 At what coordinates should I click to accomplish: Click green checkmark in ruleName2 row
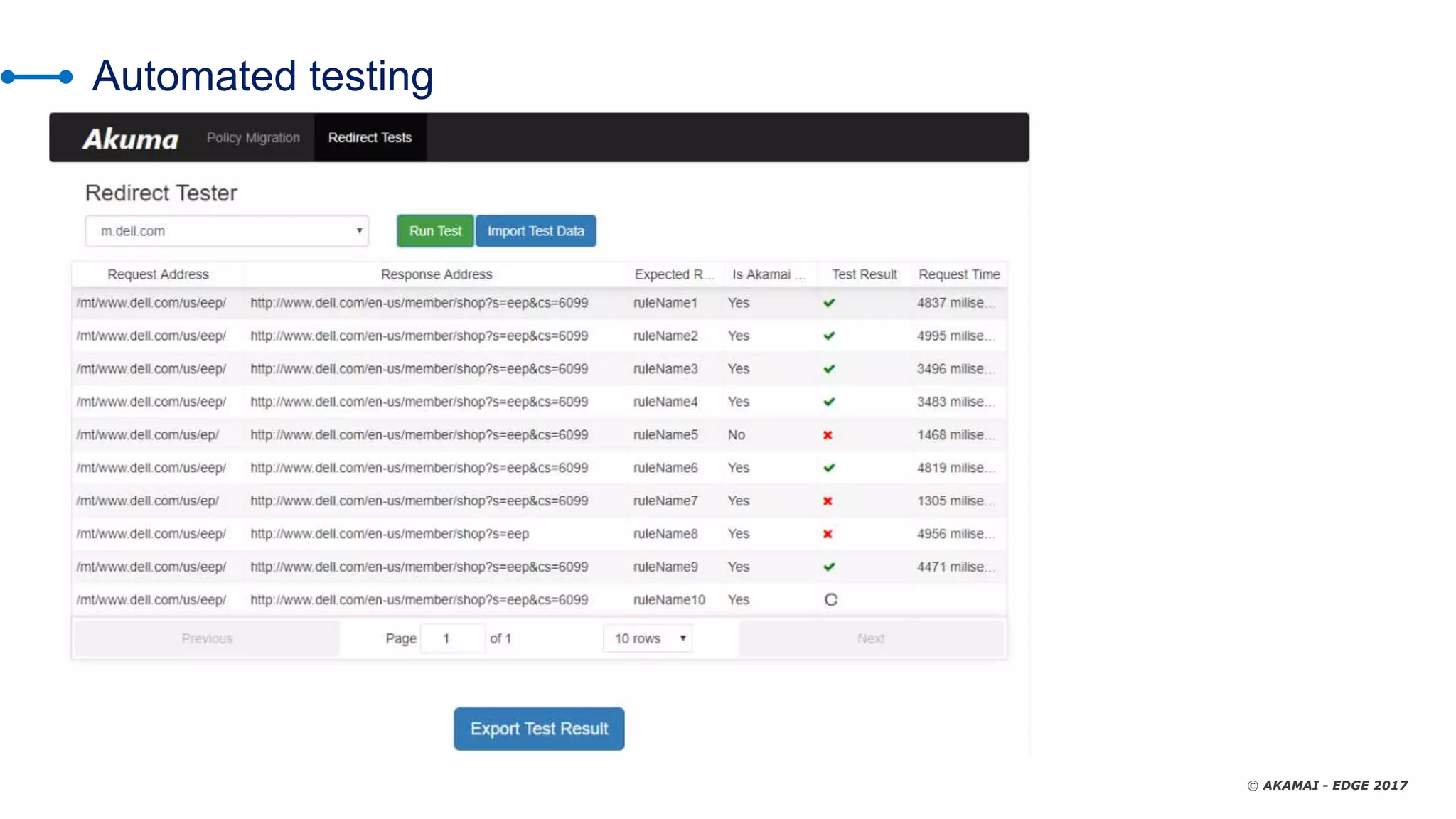coord(829,336)
